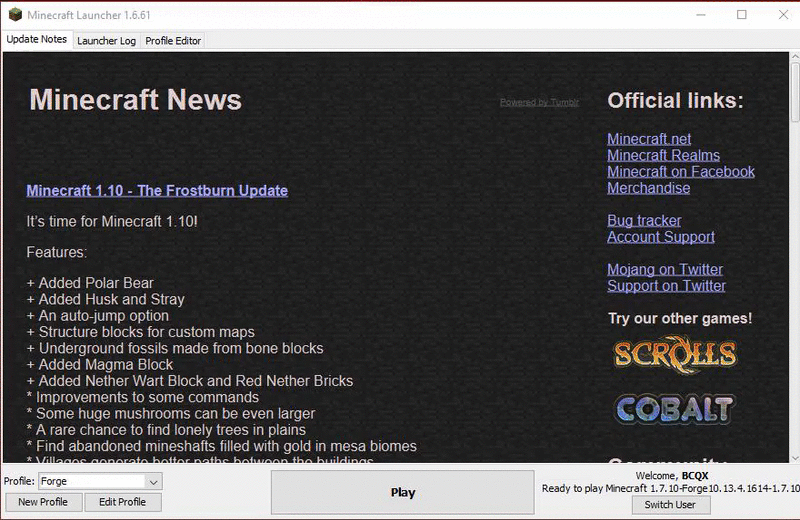Screen dimensions: 800x520
Task: Click the Switch User button
Action: point(670,505)
